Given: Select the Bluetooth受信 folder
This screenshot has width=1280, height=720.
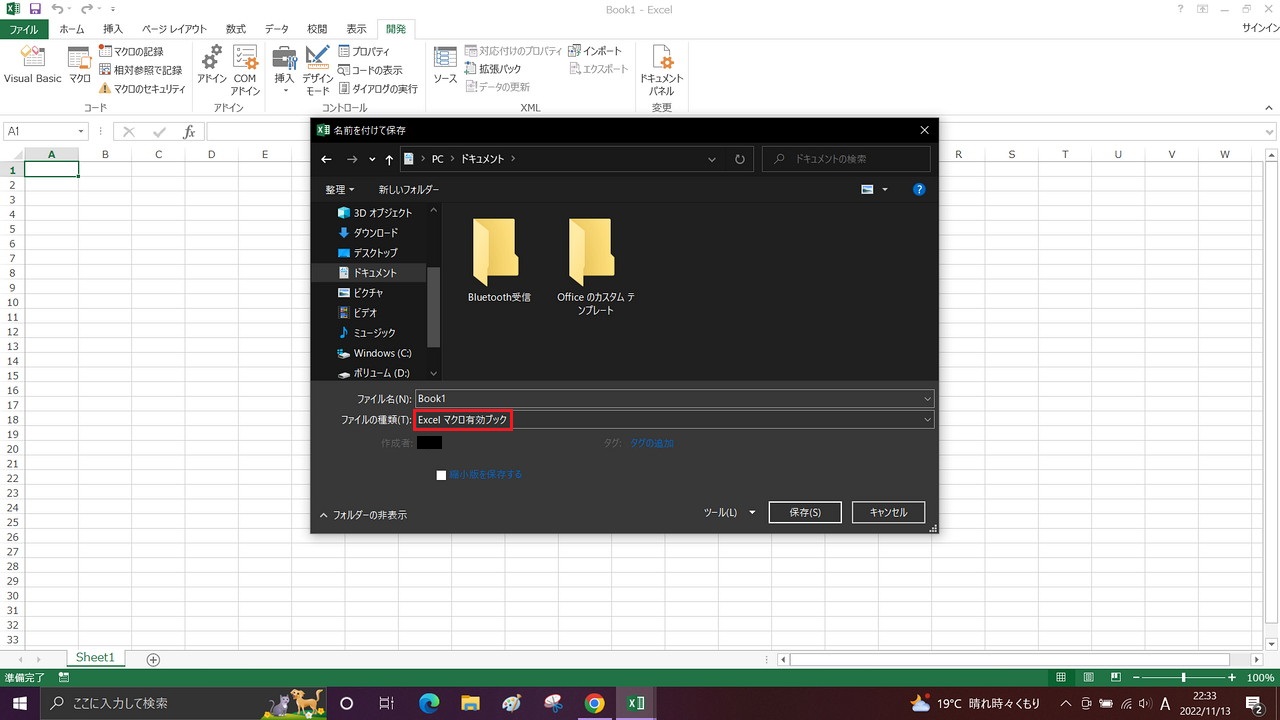Looking at the screenshot, I should 499,260.
